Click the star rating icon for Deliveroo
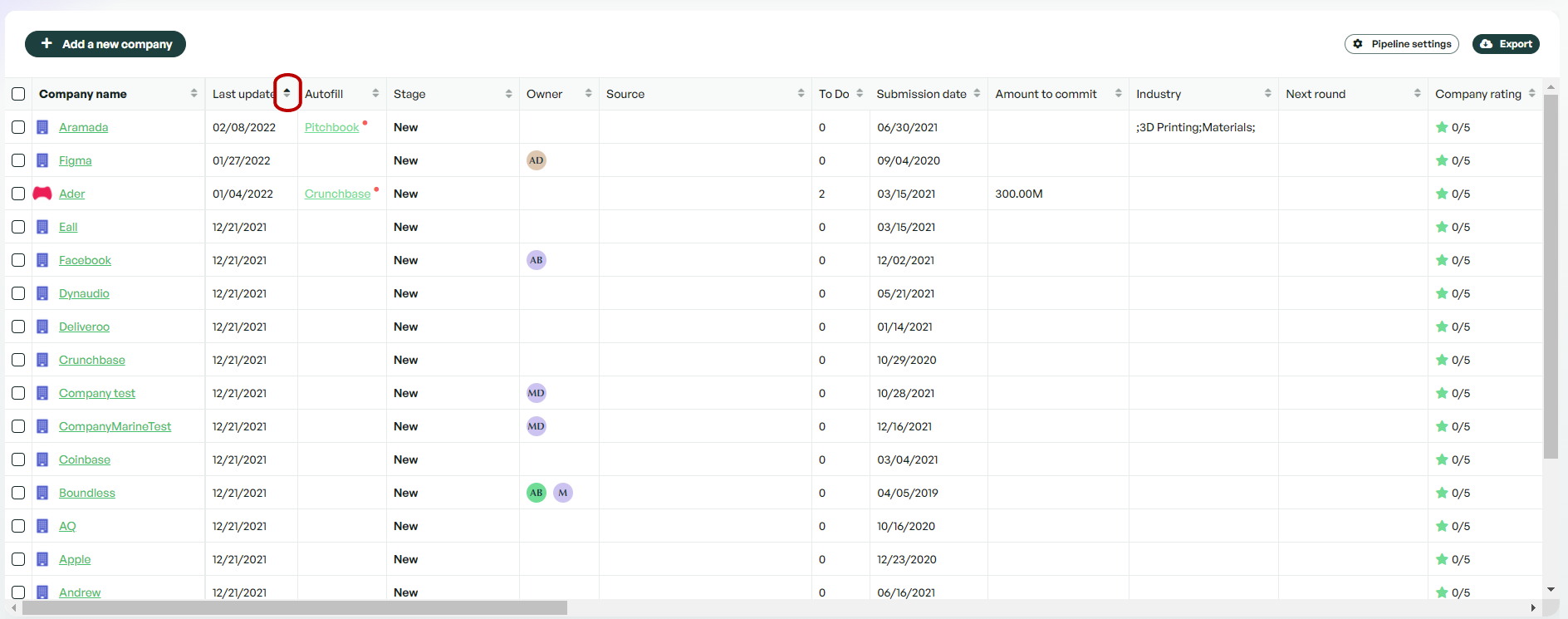Viewport: 1568px width, 619px height. click(1442, 327)
